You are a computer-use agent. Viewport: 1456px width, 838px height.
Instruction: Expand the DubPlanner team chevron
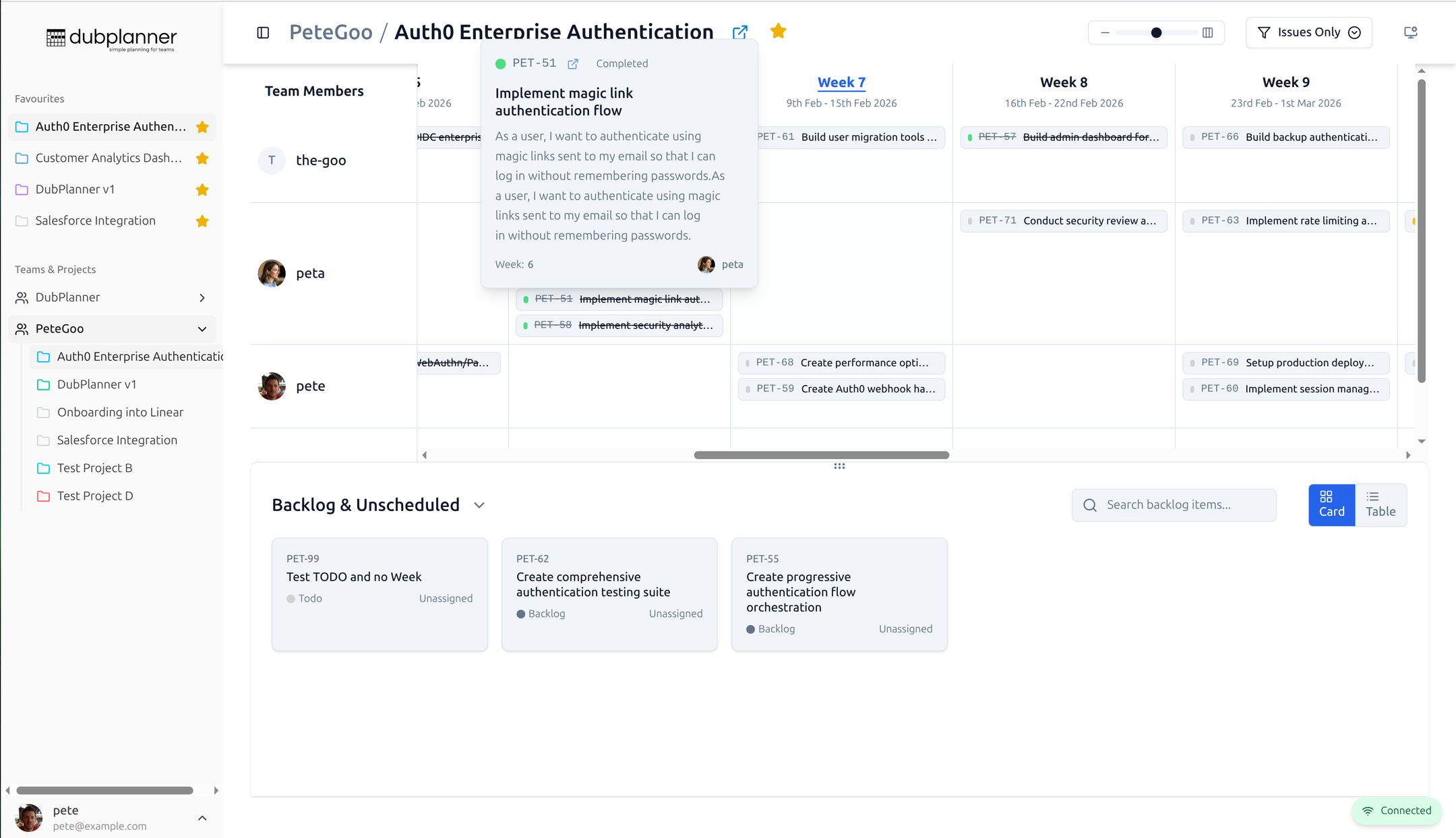tap(202, 297)
